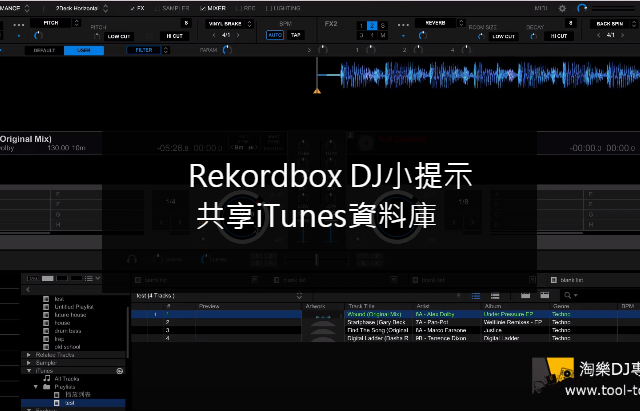Image resolution: width=640 pixels, height=411 pixels.
Task: Toggle the MIXER panel checkbox
Action: coord(202,8)
